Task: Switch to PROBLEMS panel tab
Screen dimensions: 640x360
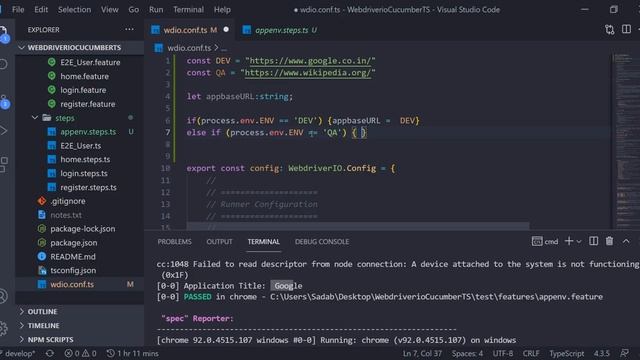Action: click(174, 242)
